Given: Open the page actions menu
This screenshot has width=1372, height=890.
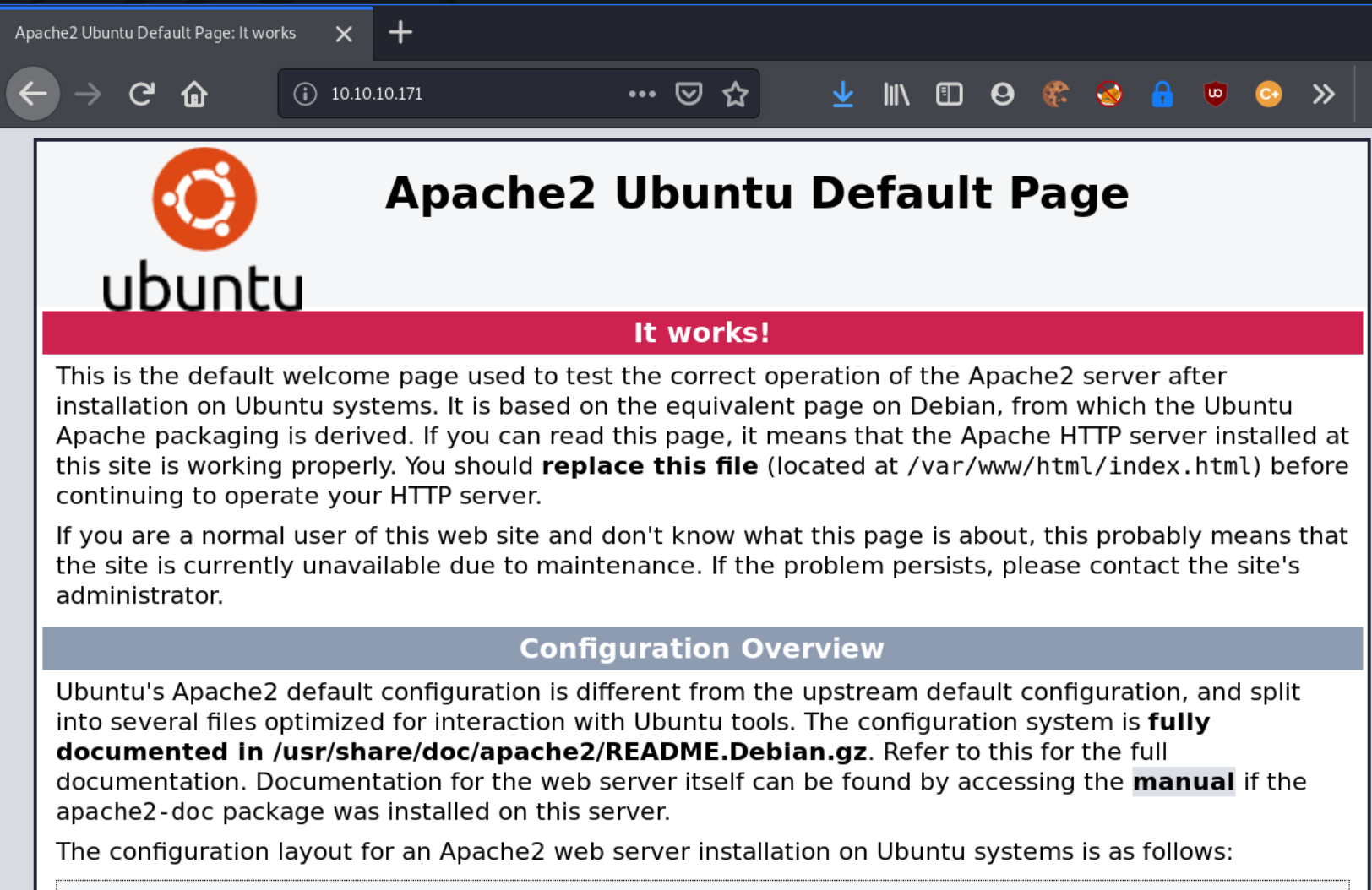Looking at the screenshot, I should click(642, 94).
